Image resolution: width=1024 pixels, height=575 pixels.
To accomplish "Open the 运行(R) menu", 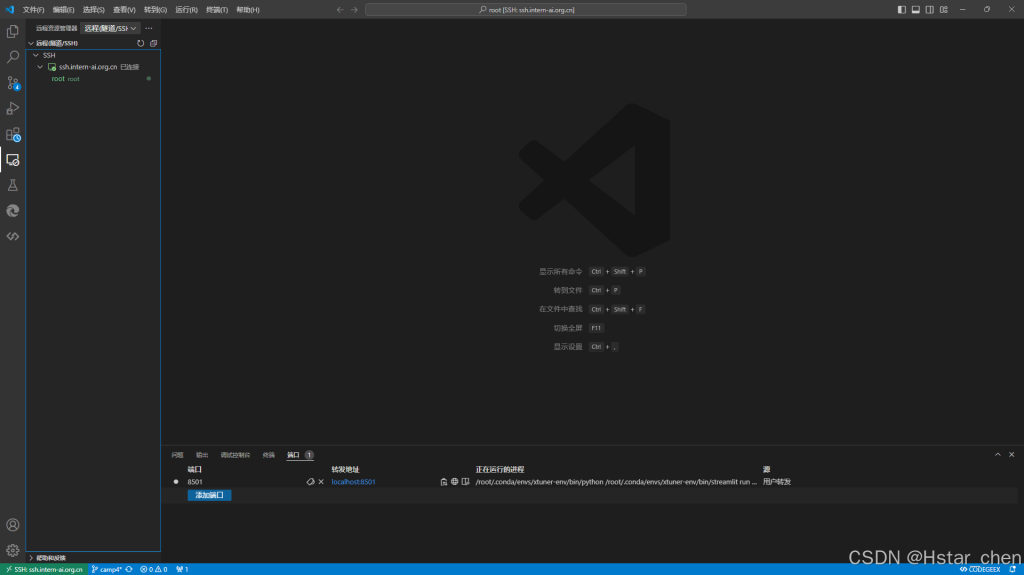I will point(186,10).
